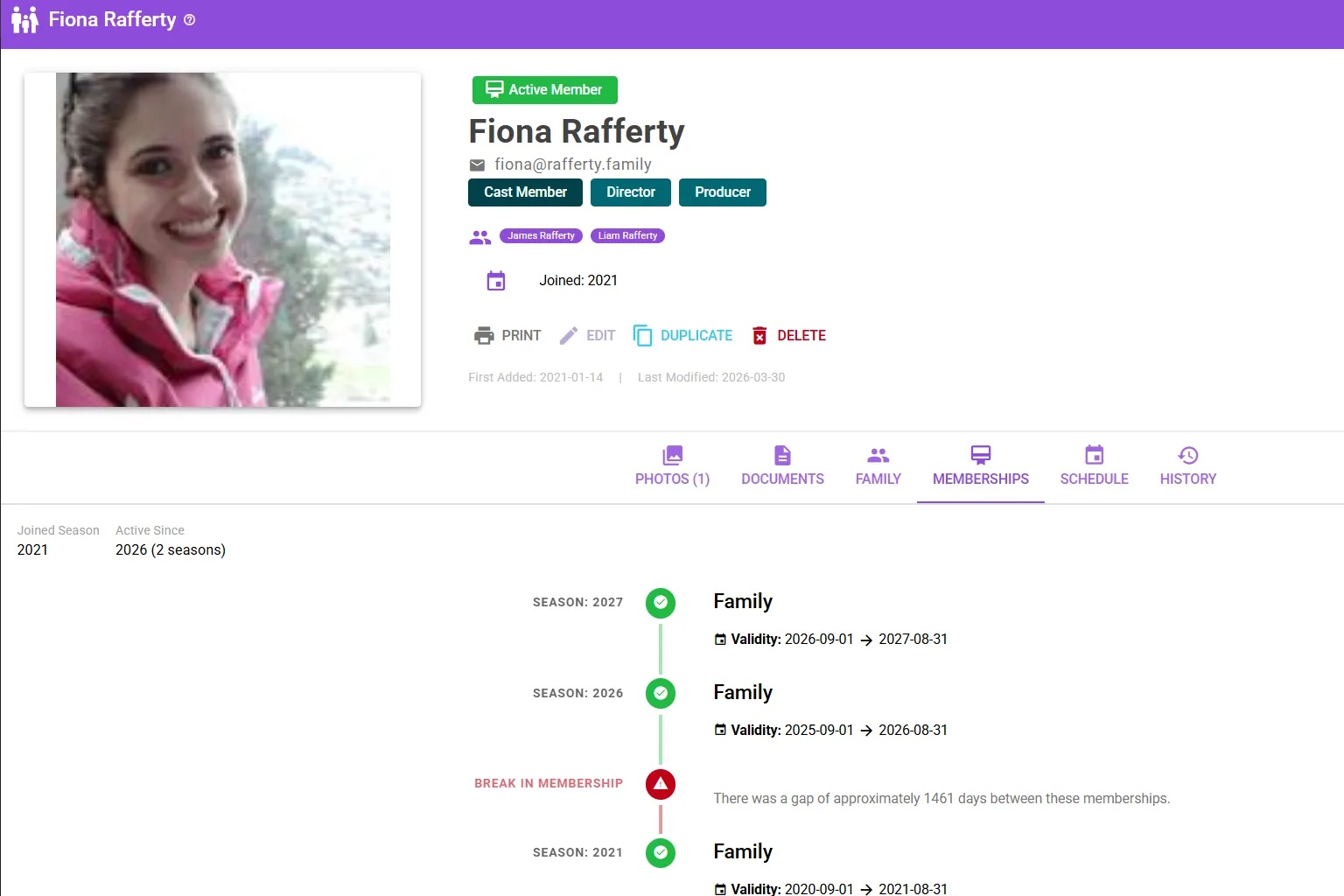Click the calendar icon next to Joined 2021
The width and height of the screenshot is (1344, 896).
[496, 280]
